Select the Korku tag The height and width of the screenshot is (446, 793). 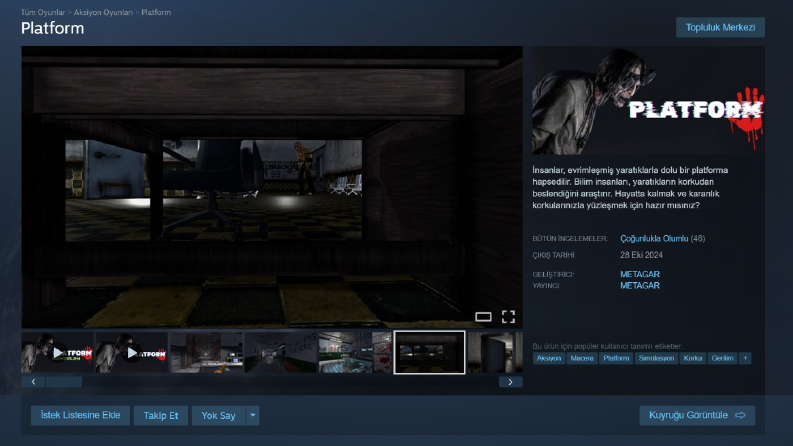tap(692, 358)
